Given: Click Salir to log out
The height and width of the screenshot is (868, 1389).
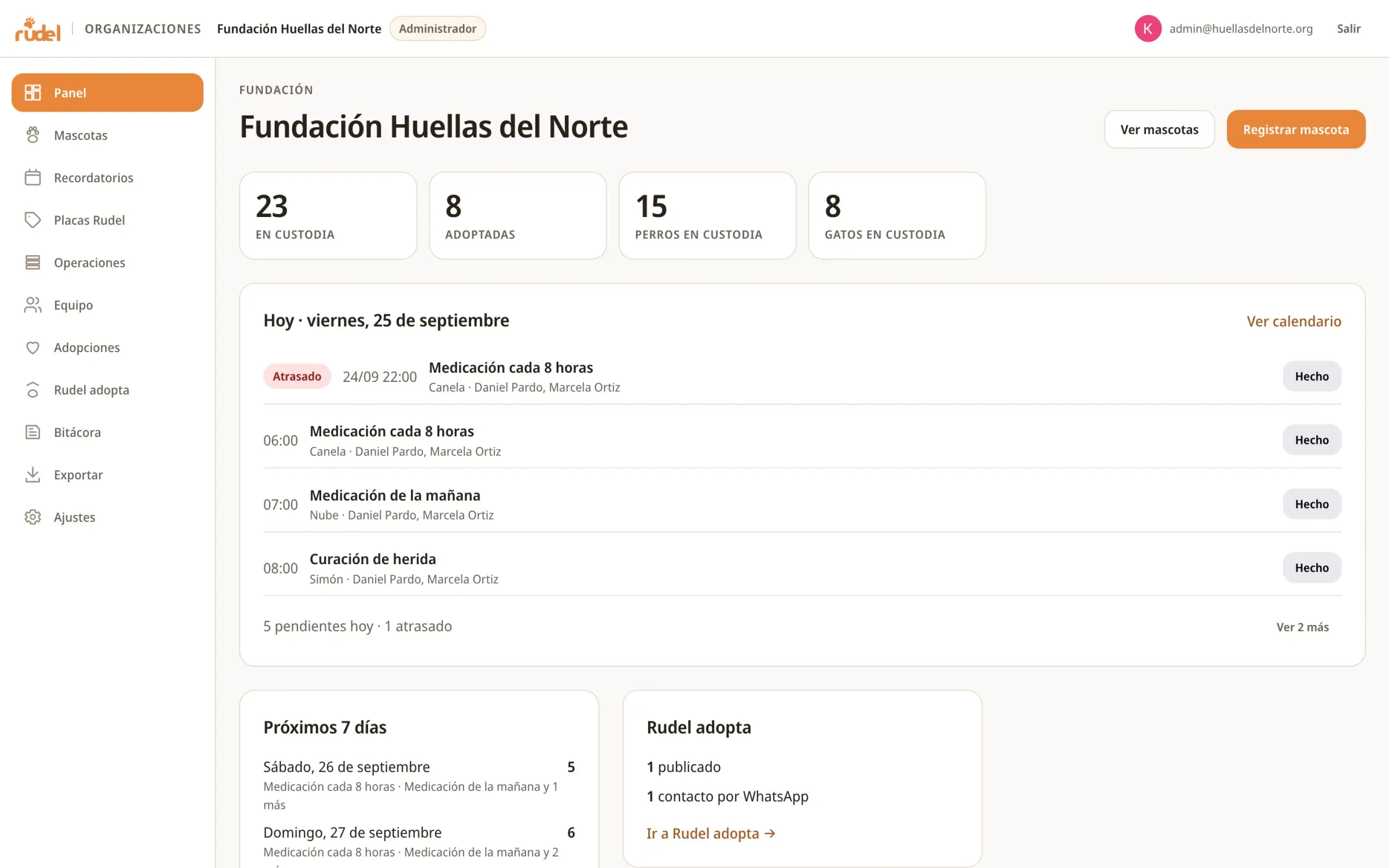Looking at the screenshot, I should pyautogui.click(x=1348, y=28).
